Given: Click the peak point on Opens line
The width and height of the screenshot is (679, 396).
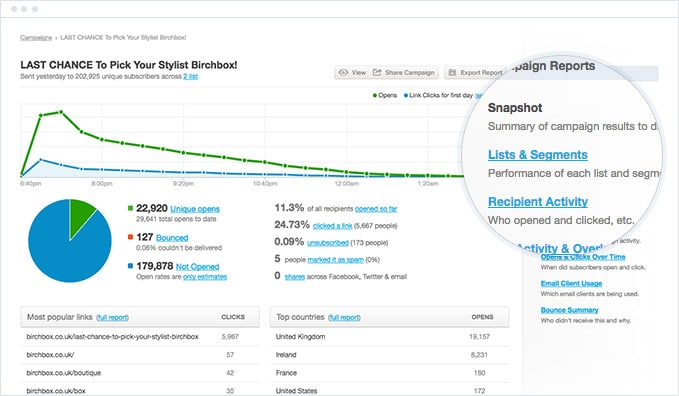Looking at the screenshot, I should coord(61,112).
